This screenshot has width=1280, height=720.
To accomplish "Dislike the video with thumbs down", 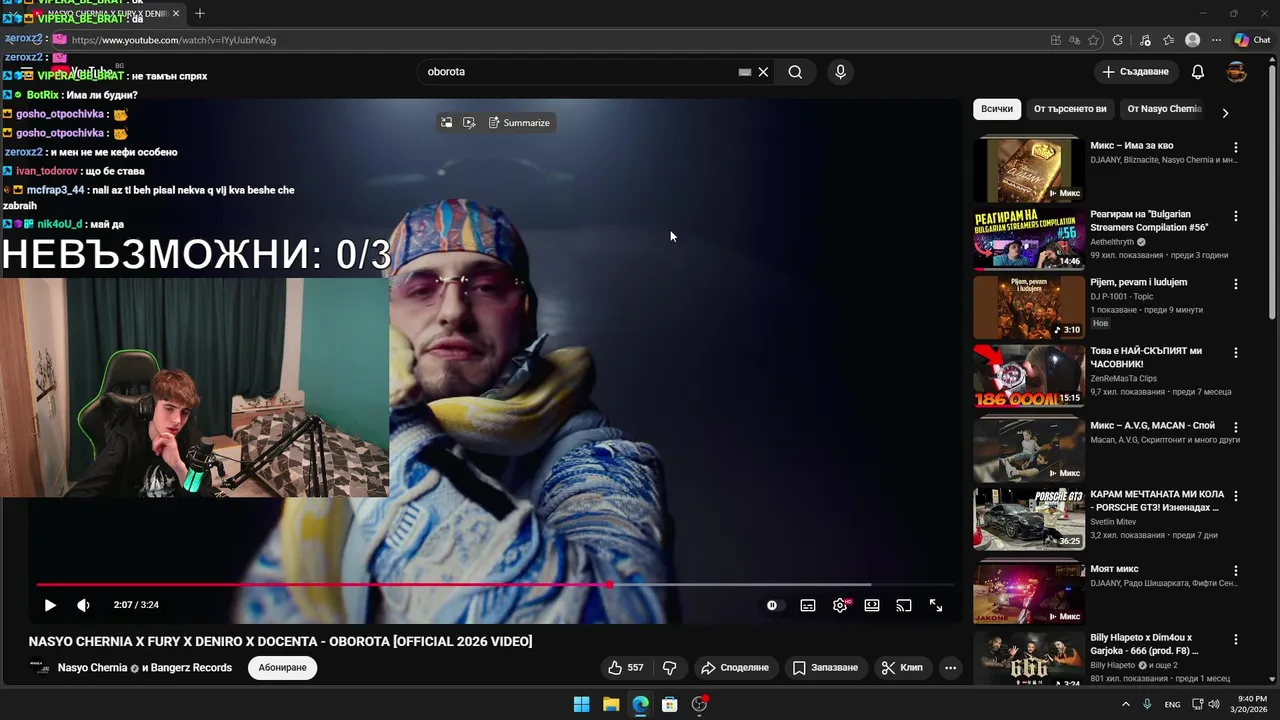I will [670, 667].
